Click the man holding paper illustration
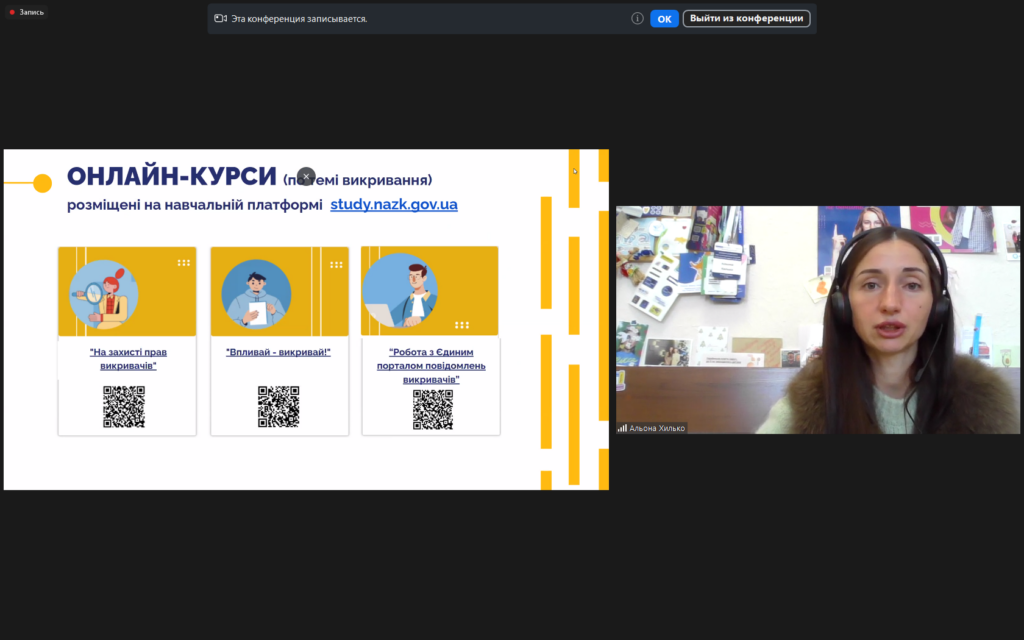Screen dimensions: 1024x640 [x=257, y=294]
